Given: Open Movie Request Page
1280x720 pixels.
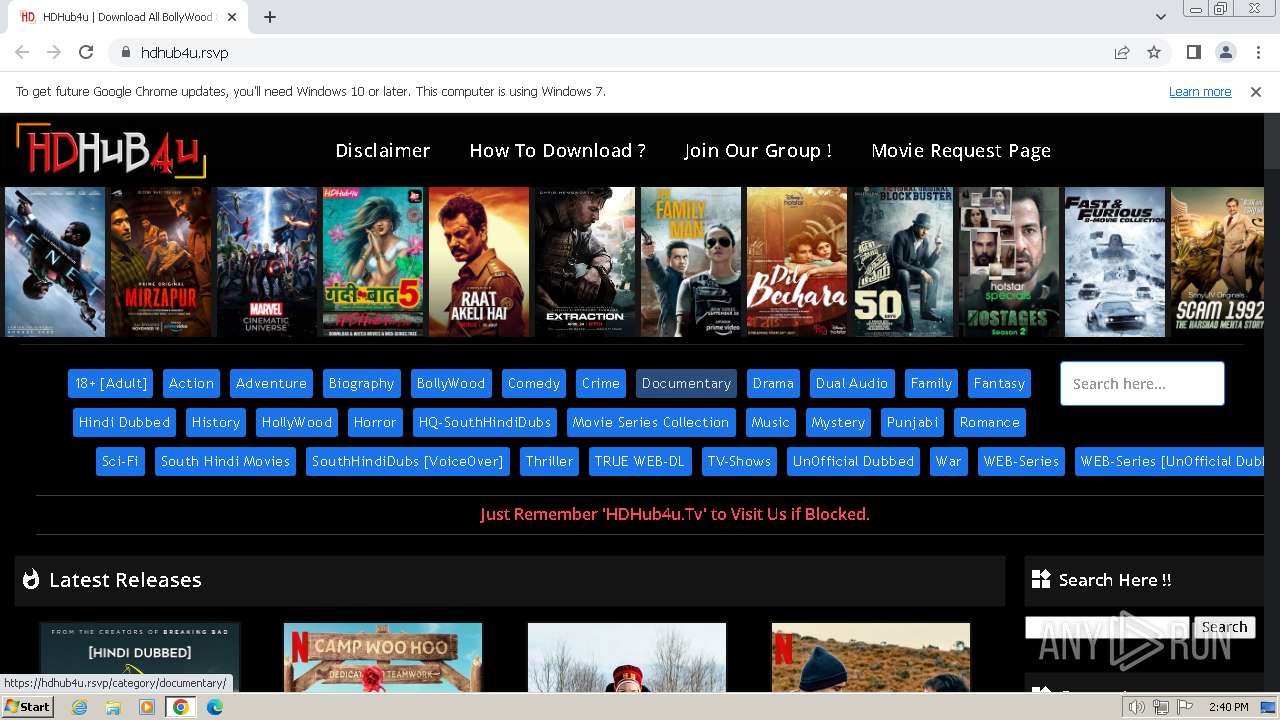Looking at the screenshot, I should (x=961, y=151).
